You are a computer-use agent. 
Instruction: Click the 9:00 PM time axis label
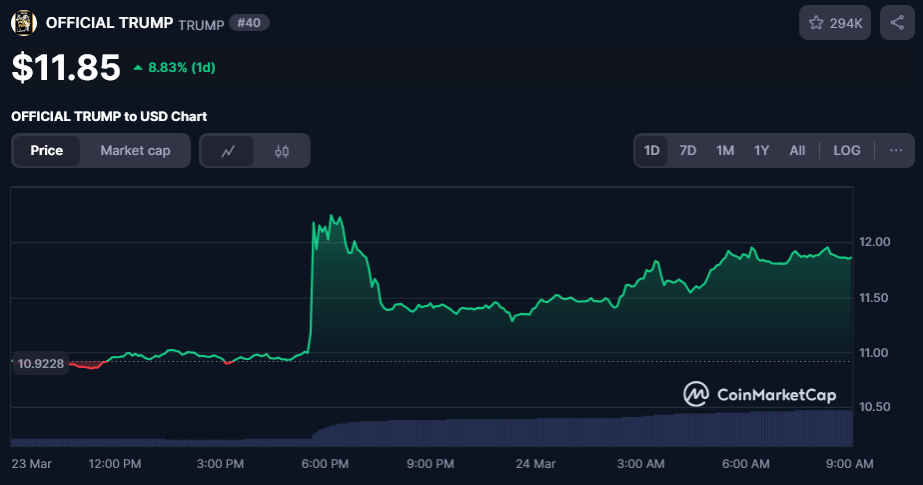(x=430, y=464)
